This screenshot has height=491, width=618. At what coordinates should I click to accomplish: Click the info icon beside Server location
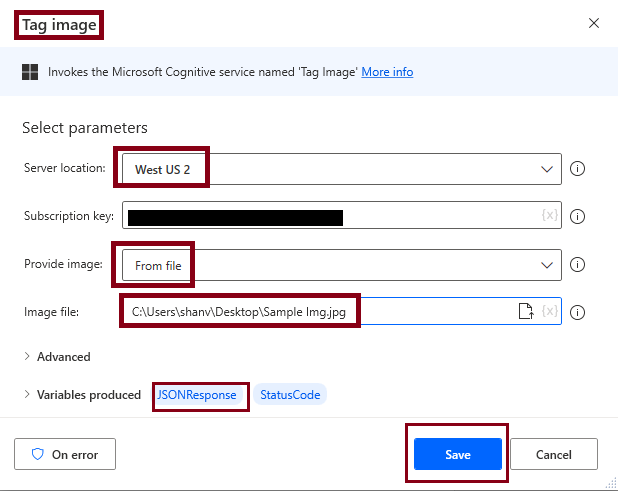[577, 169]
